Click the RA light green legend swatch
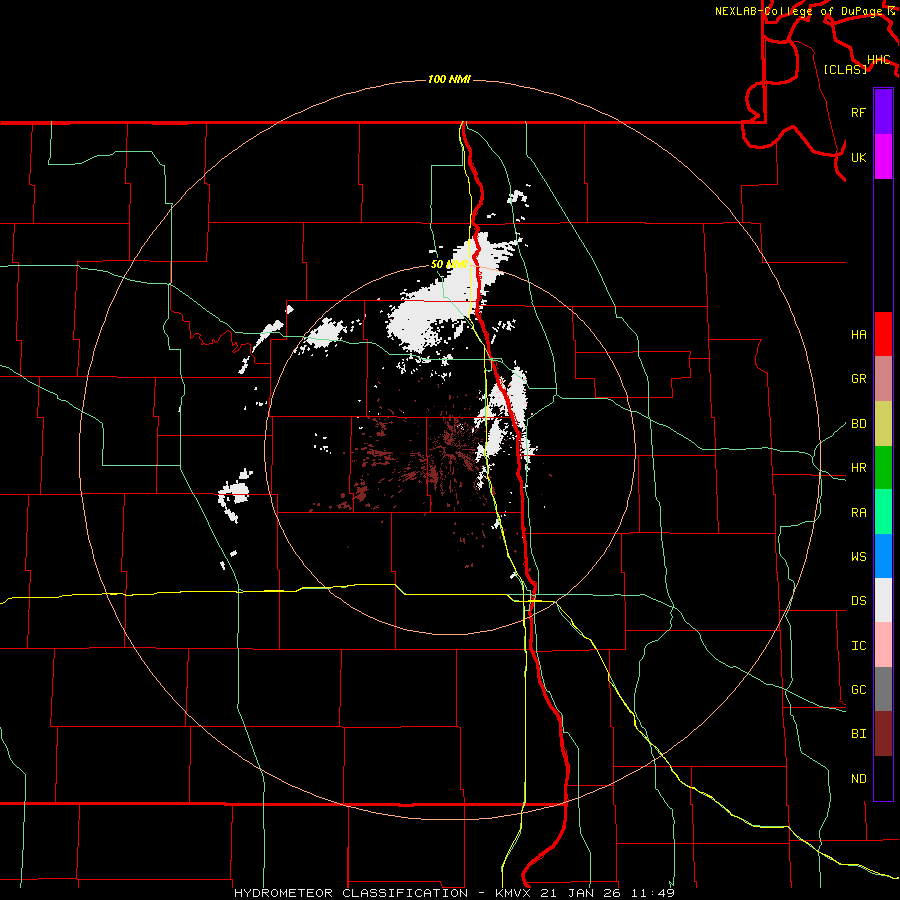The height and width of the screenshot is (900, 900). (x=883, y=512)
